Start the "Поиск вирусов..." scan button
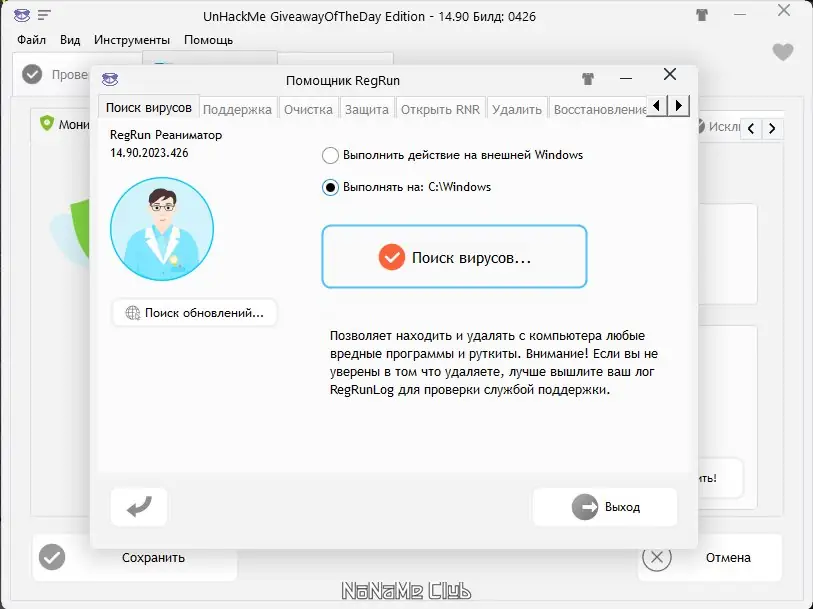This screenshot has height=609, width=813. pos(454,257)
